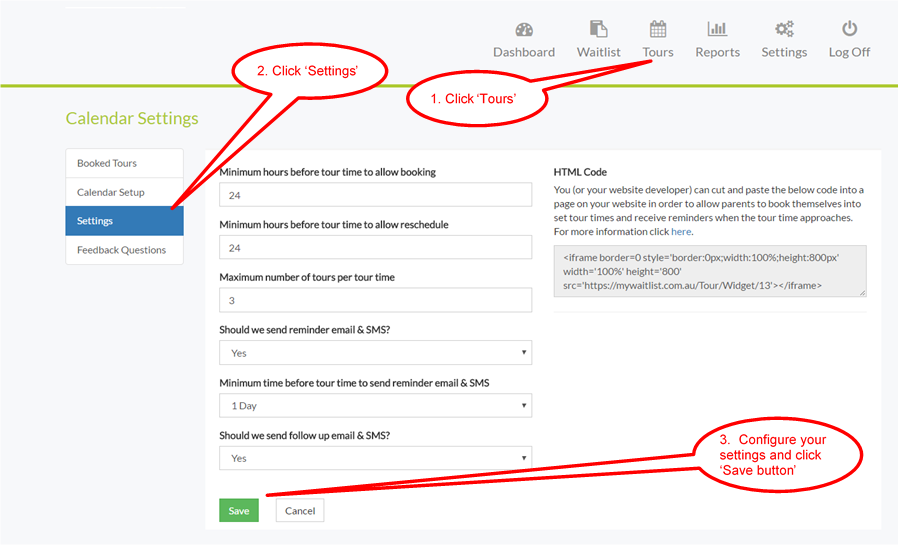This screenshot has height=546, width=898.
Task: Click the Reports bar chart icon
Action: pos(717,29)
